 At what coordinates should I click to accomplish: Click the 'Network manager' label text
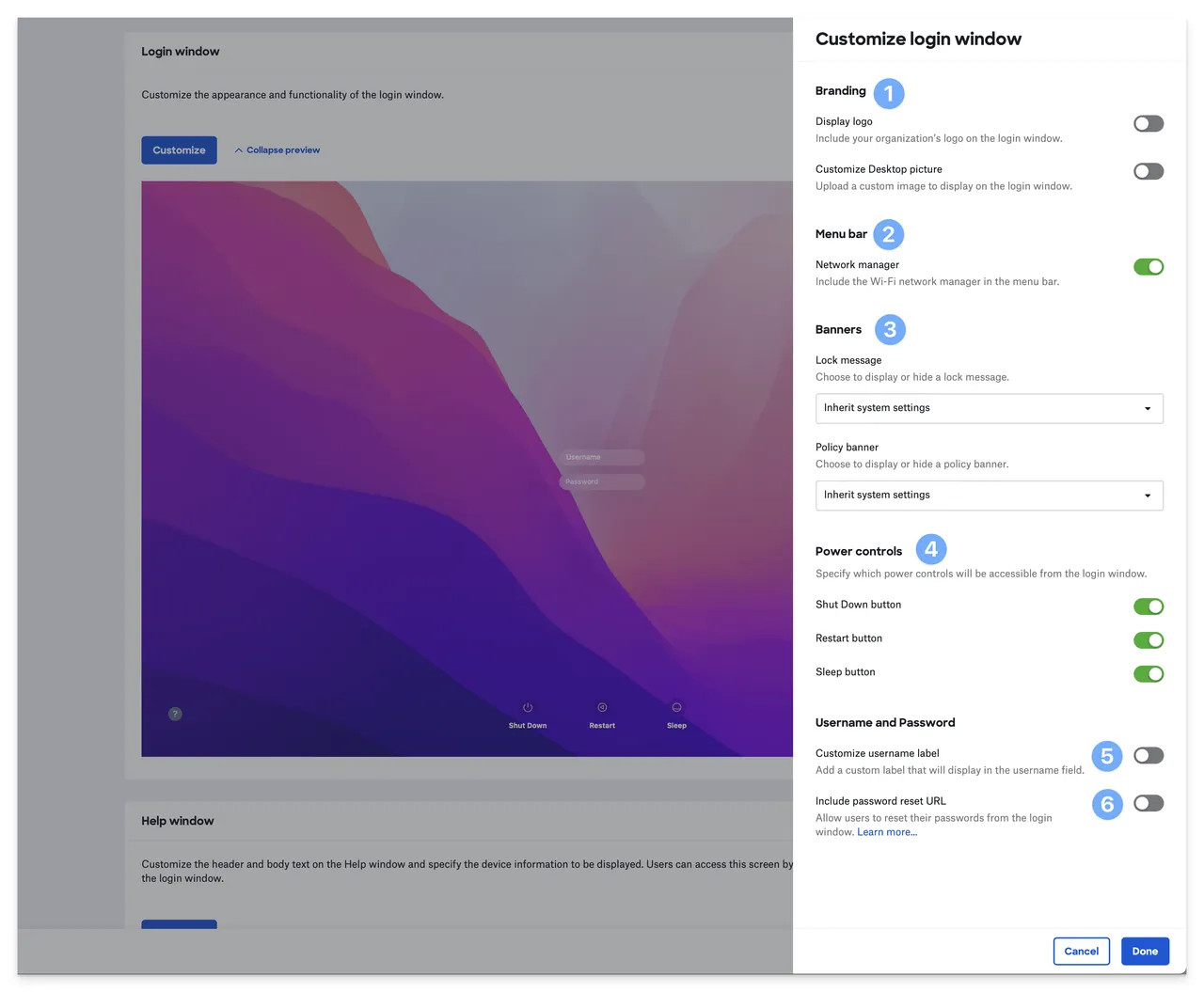tap(857, 265)
